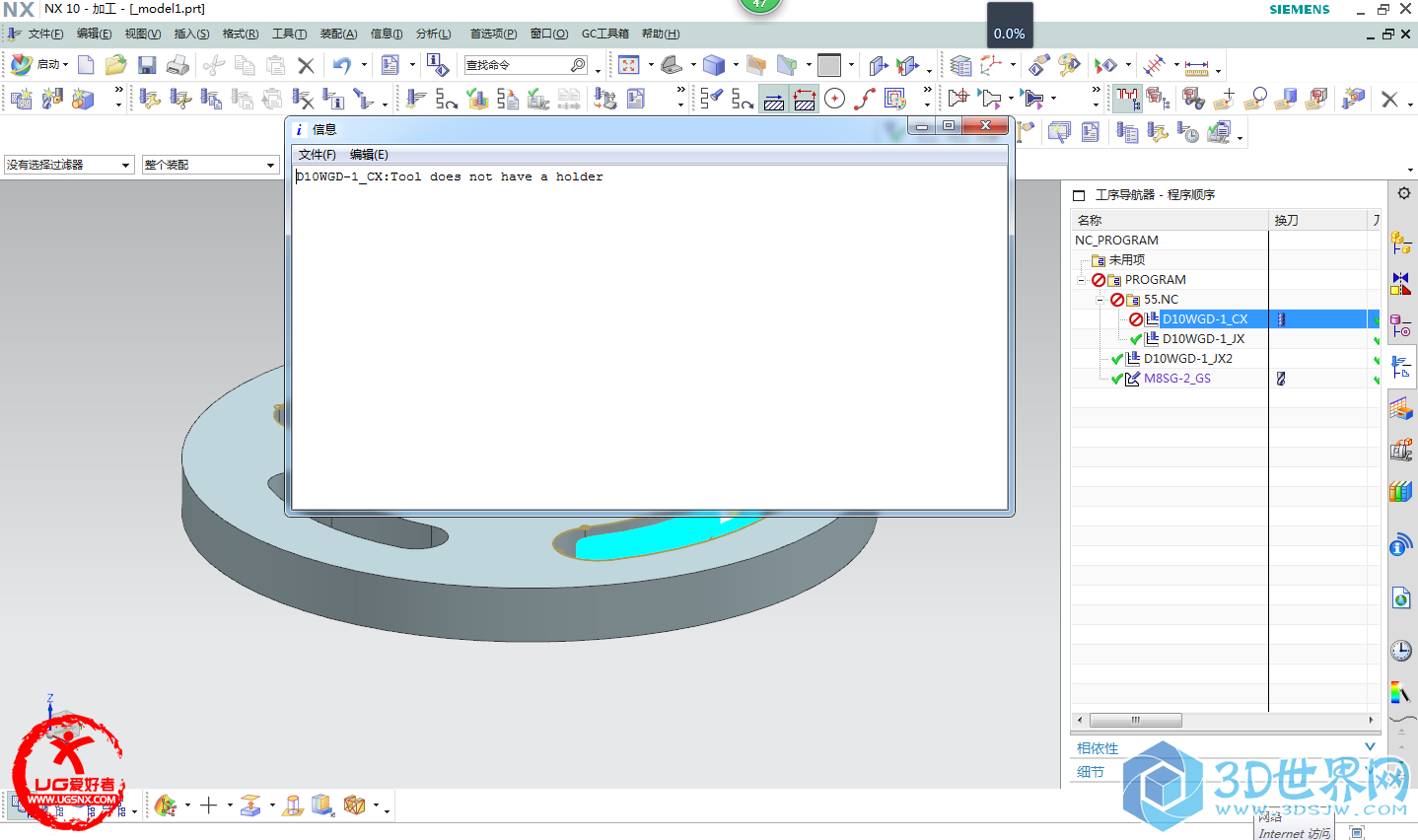1418x840 pixels.
Task: Select the D10WGD-1_JX2 operation
Action: pos(1187,359)
